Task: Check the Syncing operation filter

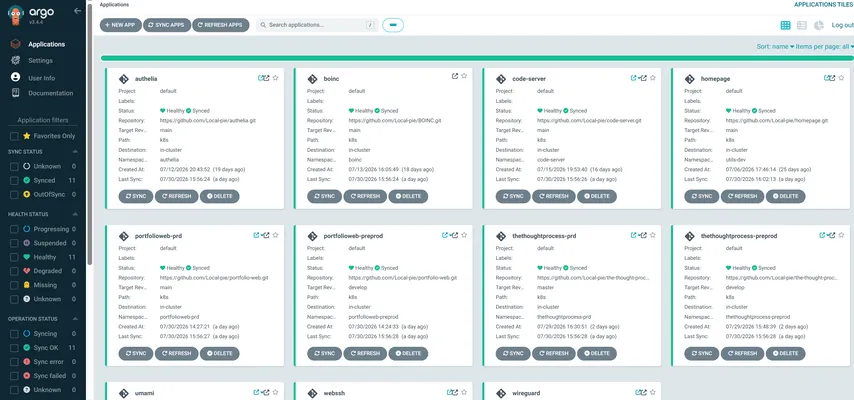Action: coord(14,334)
